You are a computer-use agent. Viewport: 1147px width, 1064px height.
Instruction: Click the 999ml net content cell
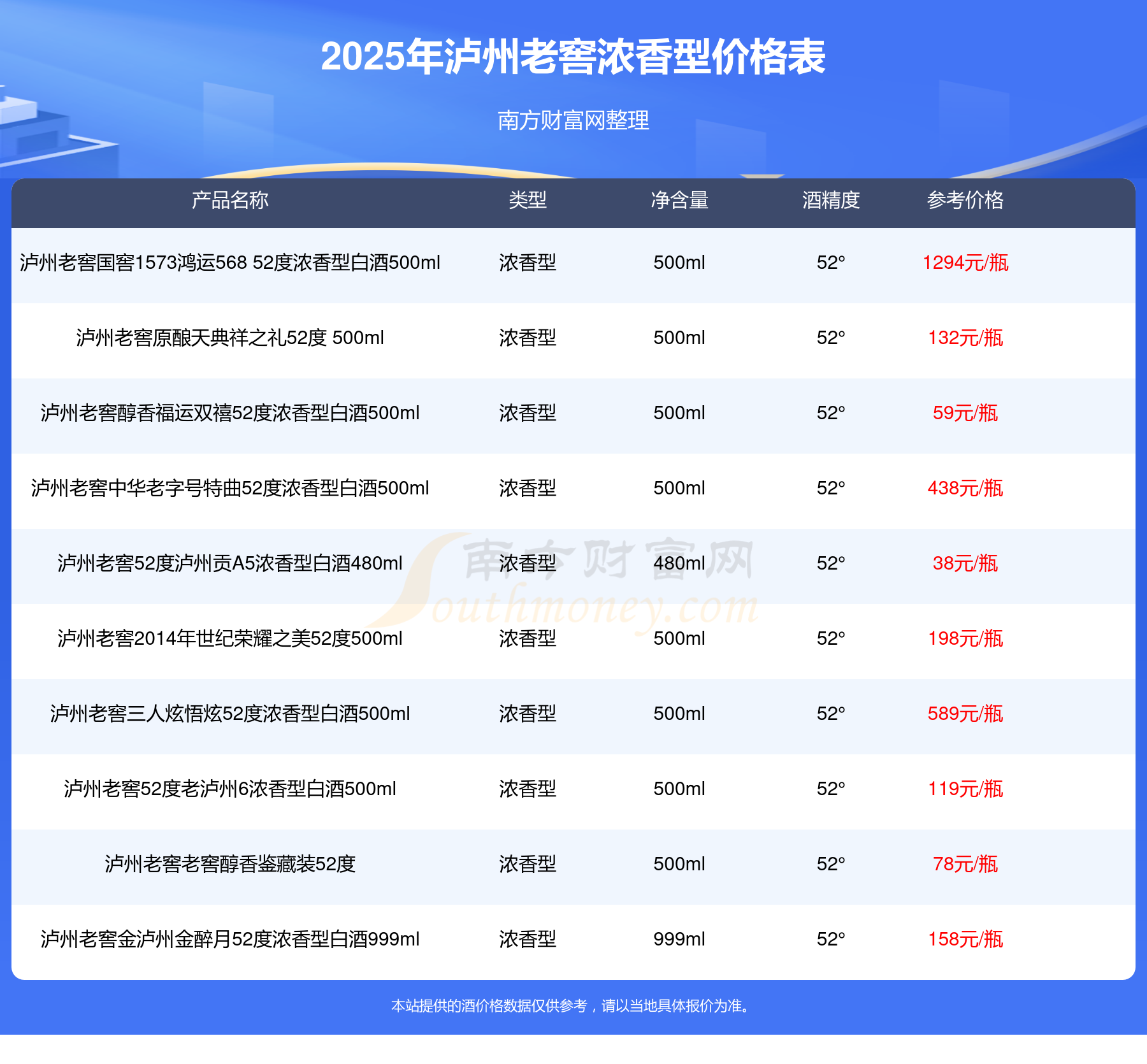(679, 939)
